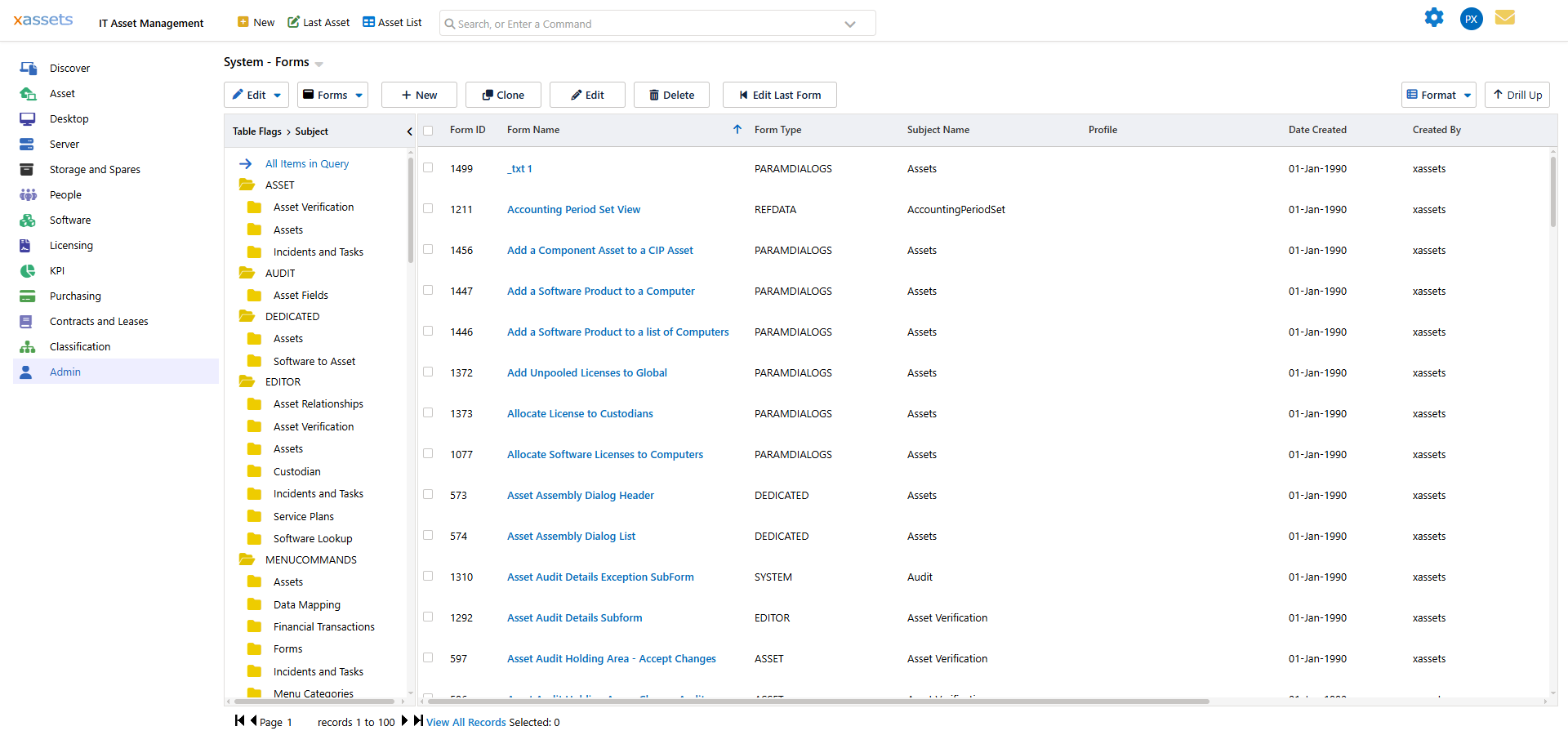Screen dimensions: 1568x744
Task: Select Admin in the left menu
Action: coord(65,372)
